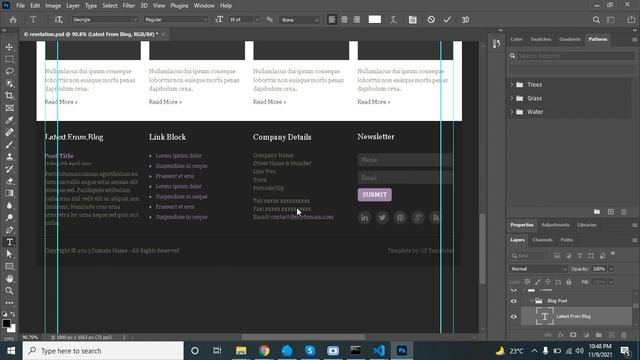Select the Move tool

click(x=9, y=47)
